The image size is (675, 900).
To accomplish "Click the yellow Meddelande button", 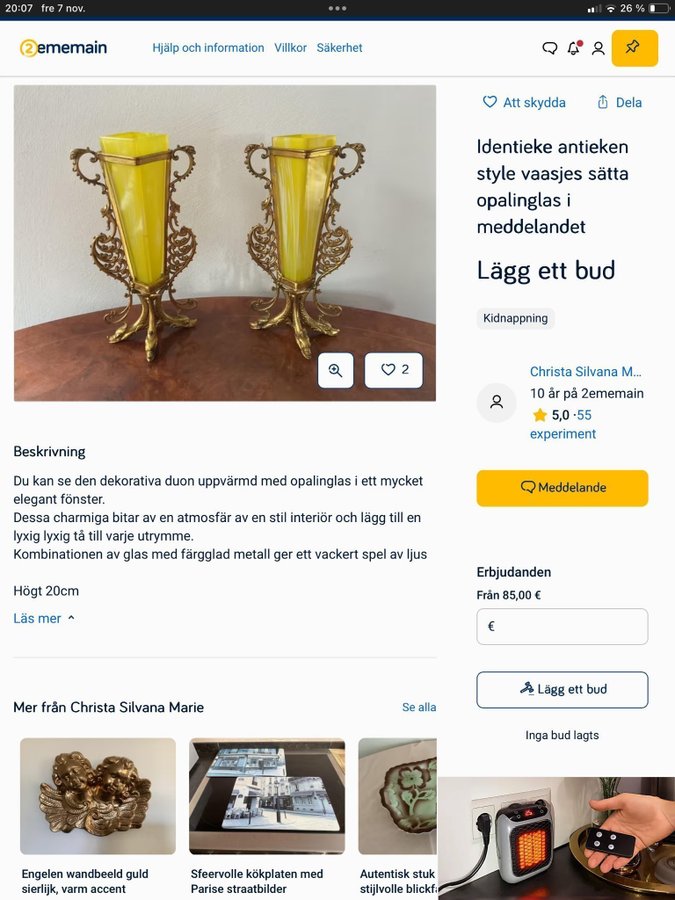I will pos(562,488).
